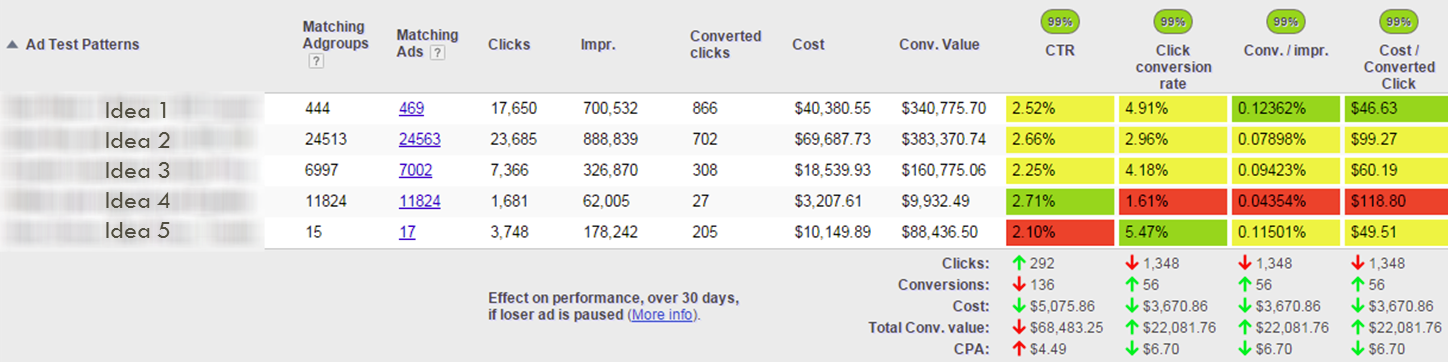Sort by the Conv. Value column header
The width and height of the screenshot is (1448, 362).
939,45
